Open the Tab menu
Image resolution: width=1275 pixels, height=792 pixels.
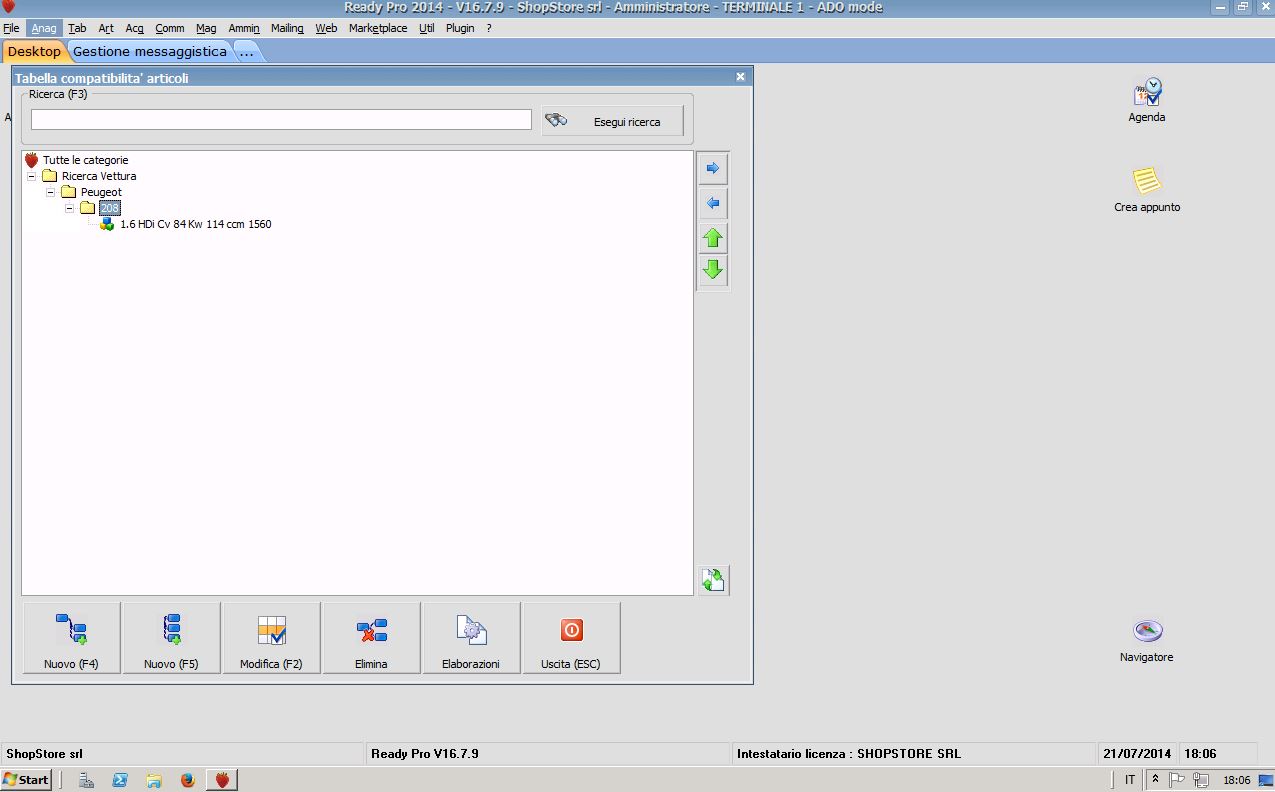tap(77, 28)
